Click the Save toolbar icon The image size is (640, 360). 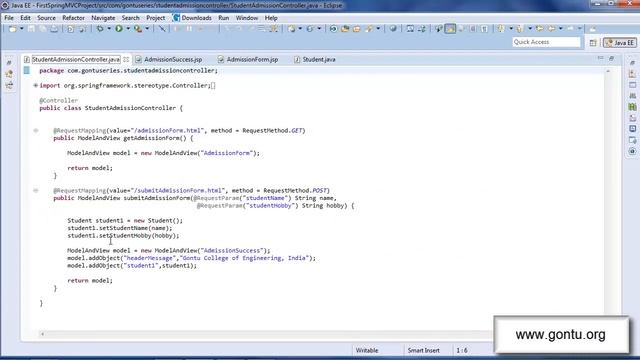(x=31, y=29)
